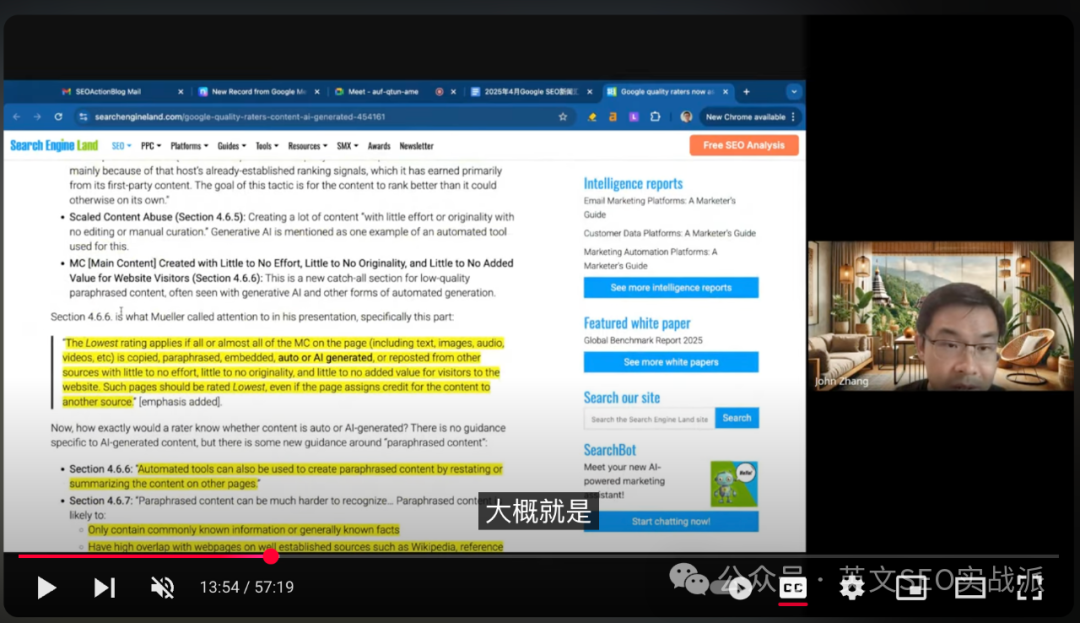The height and width of the screenshot is (623, 1080).
Task: Open the video settings gear
Action: click(x=852, y=587)
